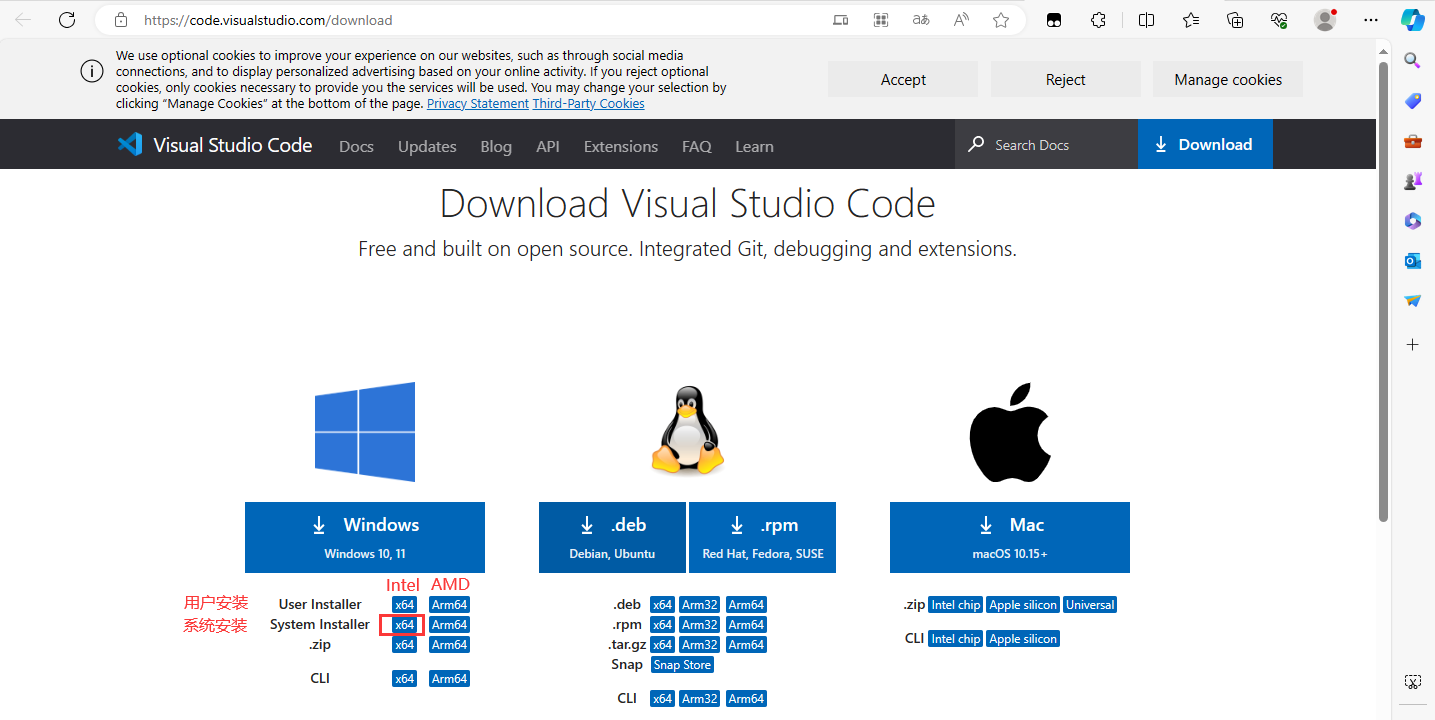
Task: Download Linux CLI Arm32
Action: coord(700,699)
